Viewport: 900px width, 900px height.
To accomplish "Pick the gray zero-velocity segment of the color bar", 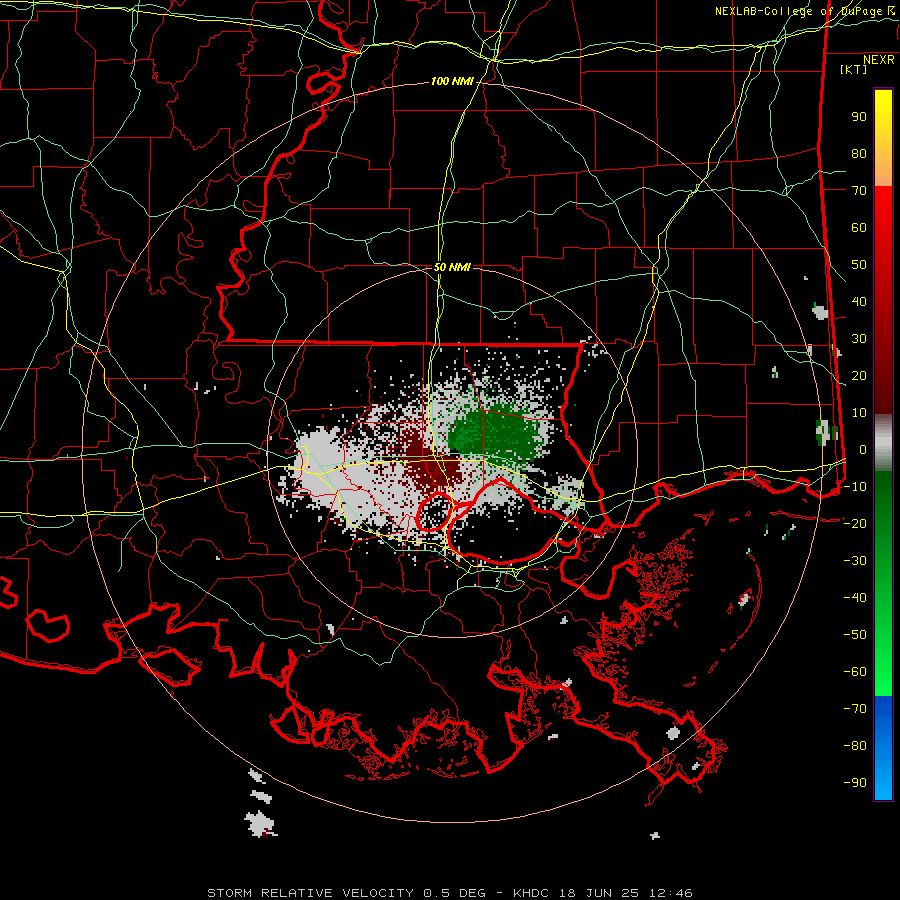I will pos(883,443).
